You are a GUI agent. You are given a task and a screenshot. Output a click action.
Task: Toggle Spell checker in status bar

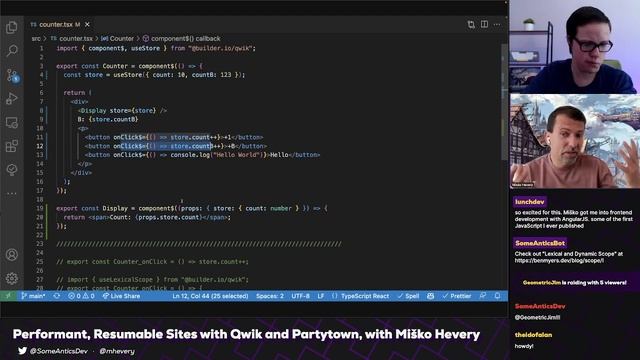click(x=408, y=296)
